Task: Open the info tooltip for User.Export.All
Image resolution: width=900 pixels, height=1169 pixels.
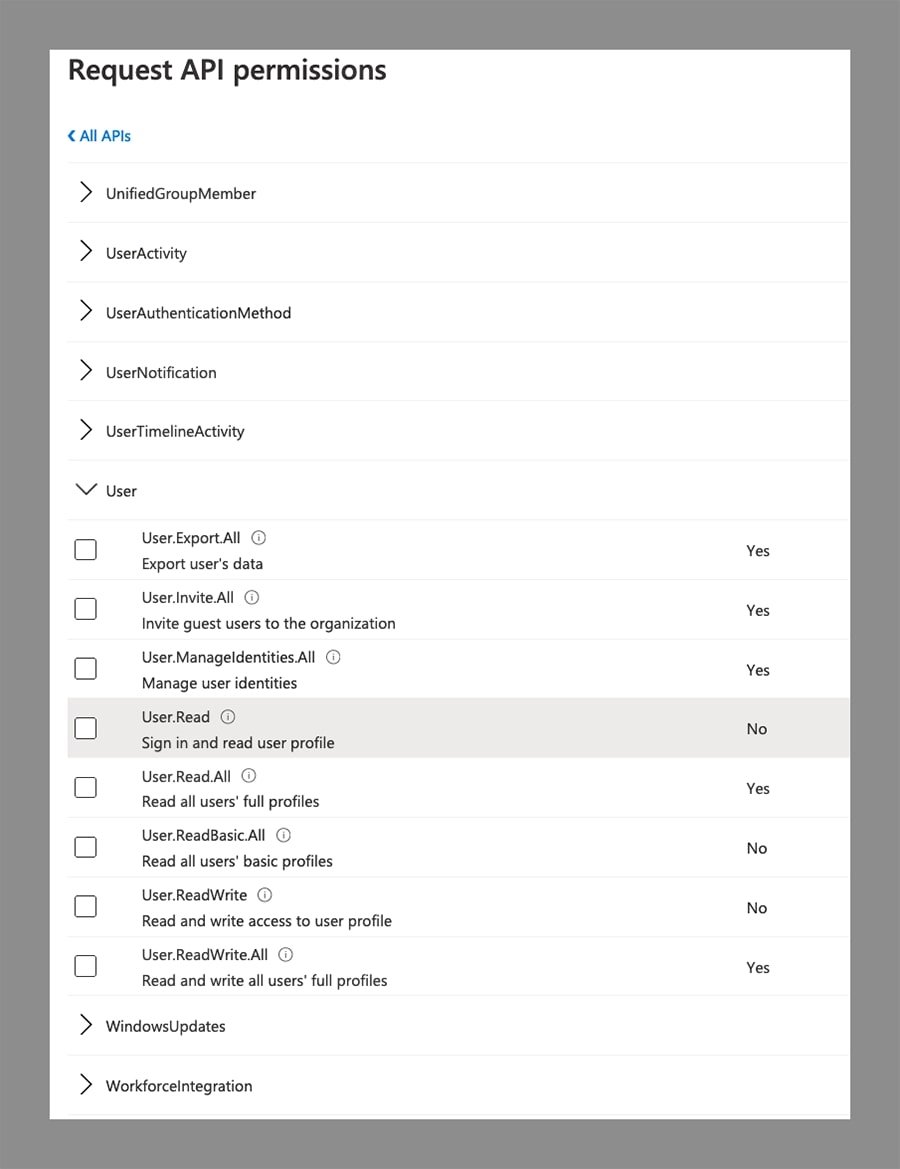Action: [x=258, y=537]
